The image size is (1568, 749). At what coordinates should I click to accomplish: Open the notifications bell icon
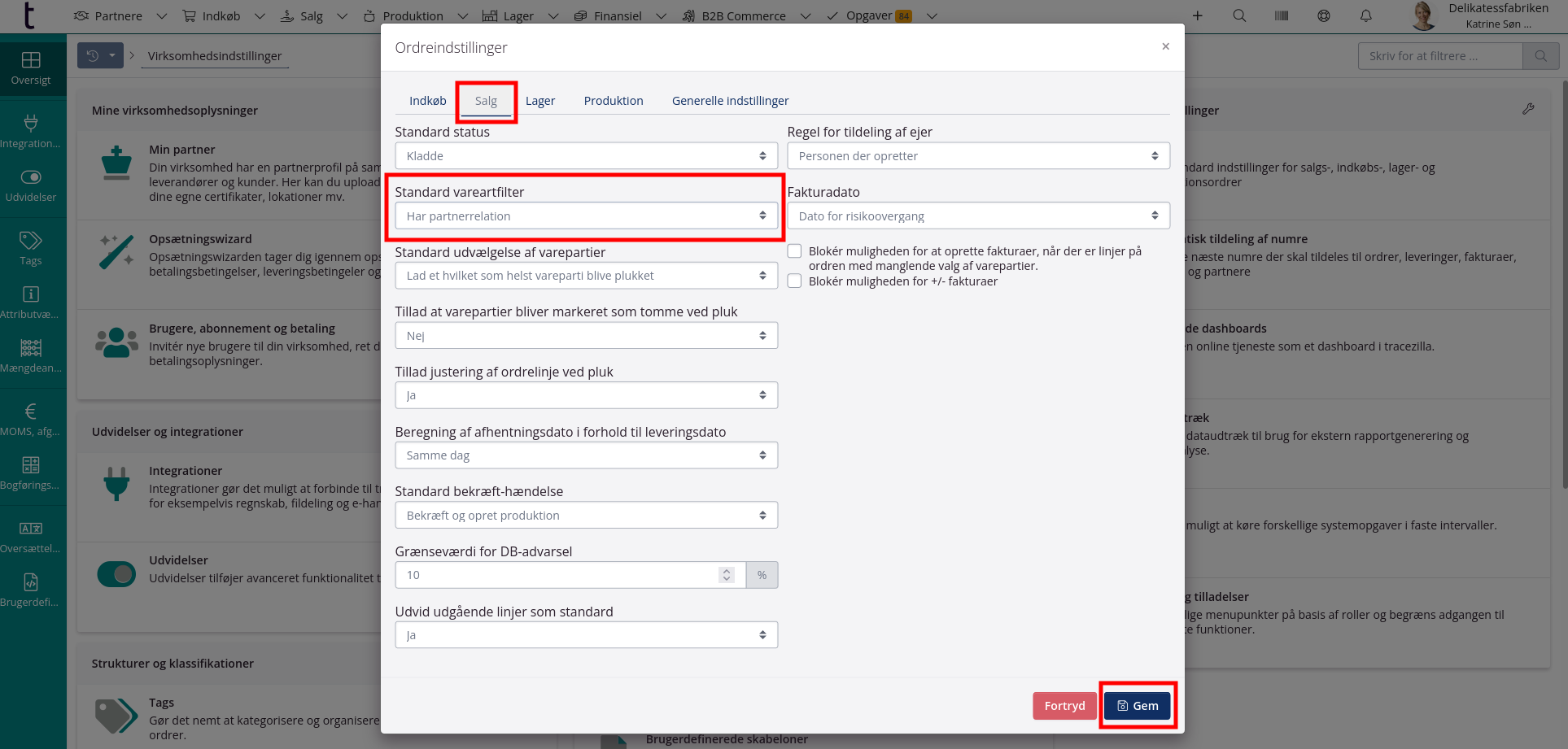(1366, 15)
